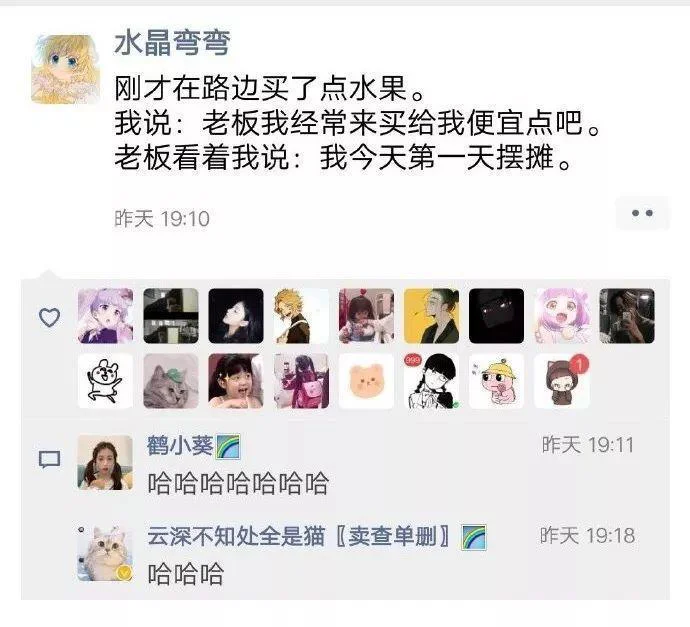This screenshot has width=690, height=627.
Task: Tap the blond anime boy liker avatar
Action: (301, 316)
